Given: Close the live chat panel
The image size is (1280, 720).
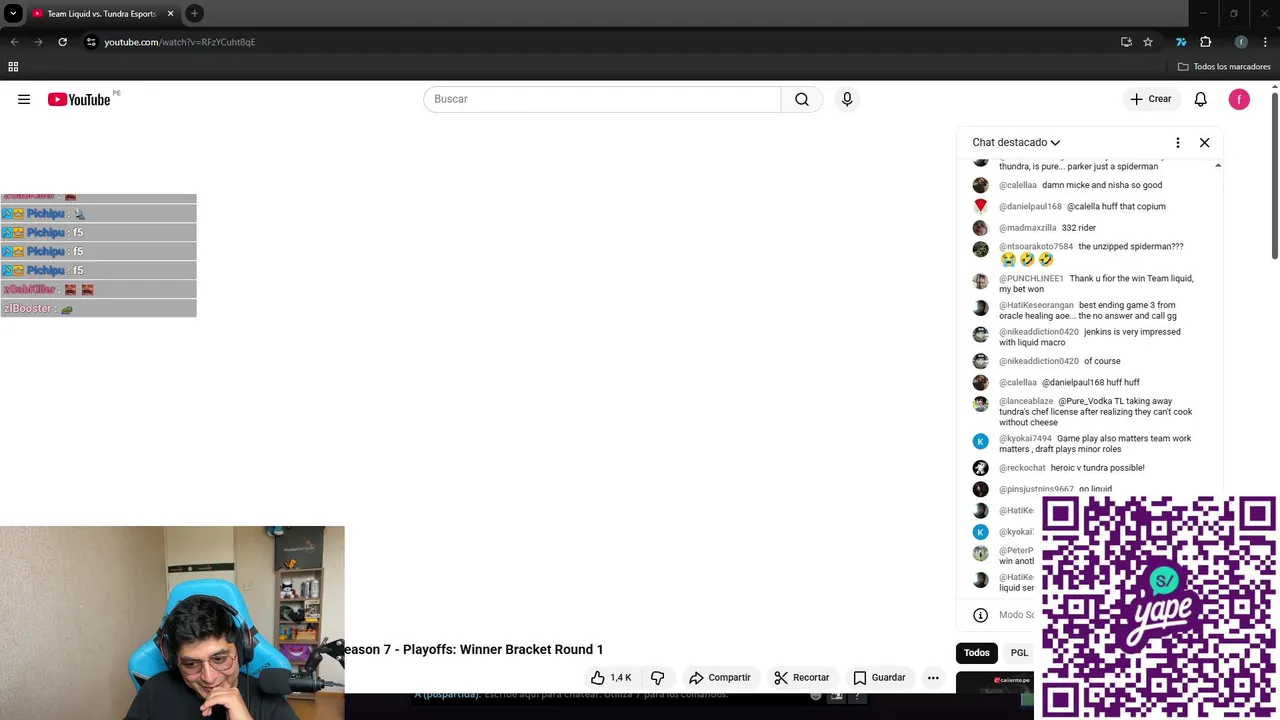Looking at the screenshot, I should [1205, 143].
